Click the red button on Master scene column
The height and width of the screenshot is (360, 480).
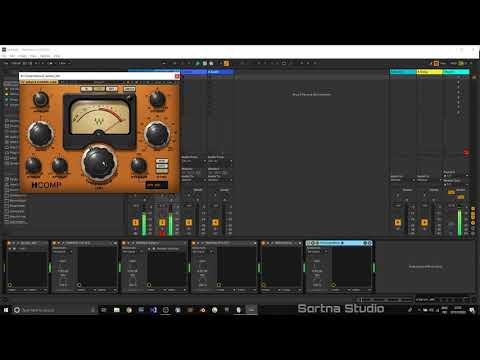pos(466,152)
